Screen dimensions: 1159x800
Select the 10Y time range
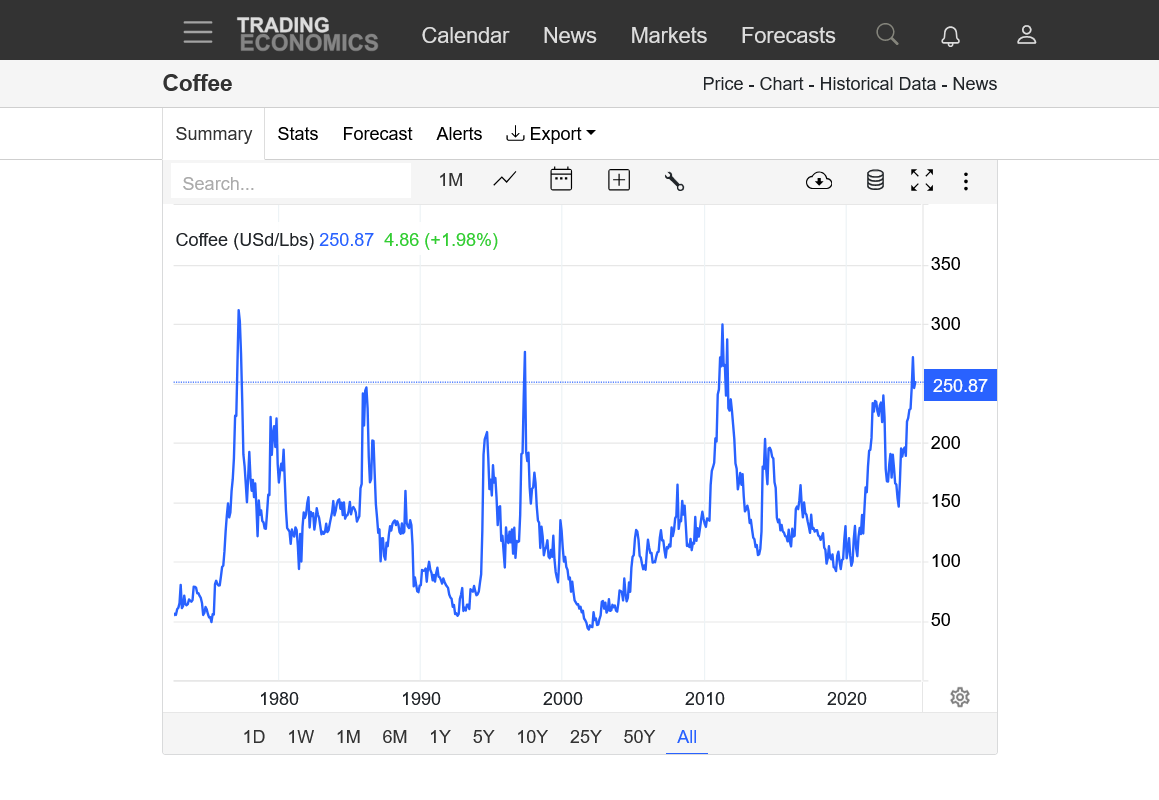[532, 737]
